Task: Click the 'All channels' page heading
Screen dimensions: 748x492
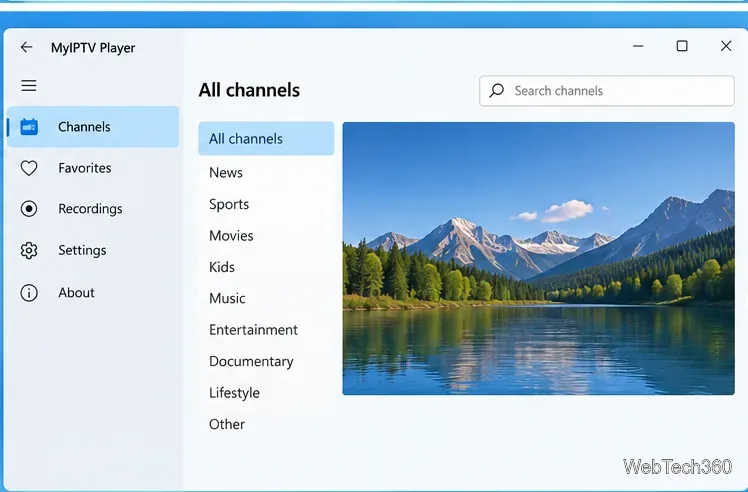Action: pyautogui.click(x=249, y=90)
